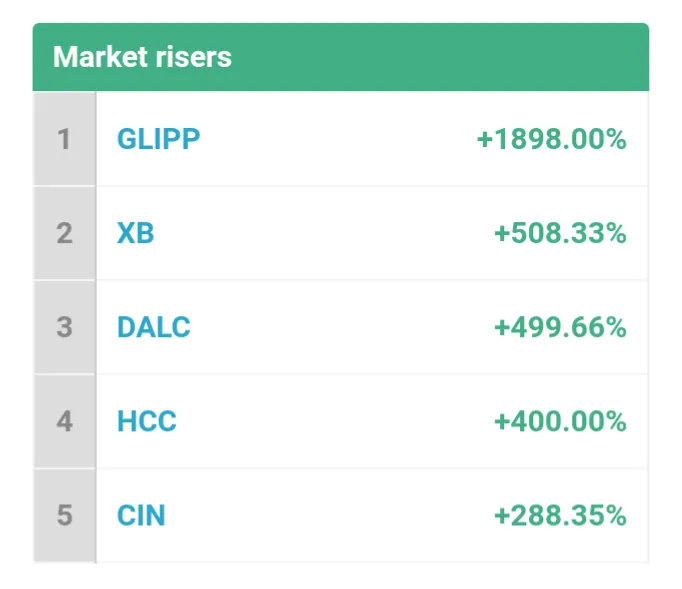Click empty space in DALC row
The width and height of the screenshot is (682, 589).
[x=342, y=327]
